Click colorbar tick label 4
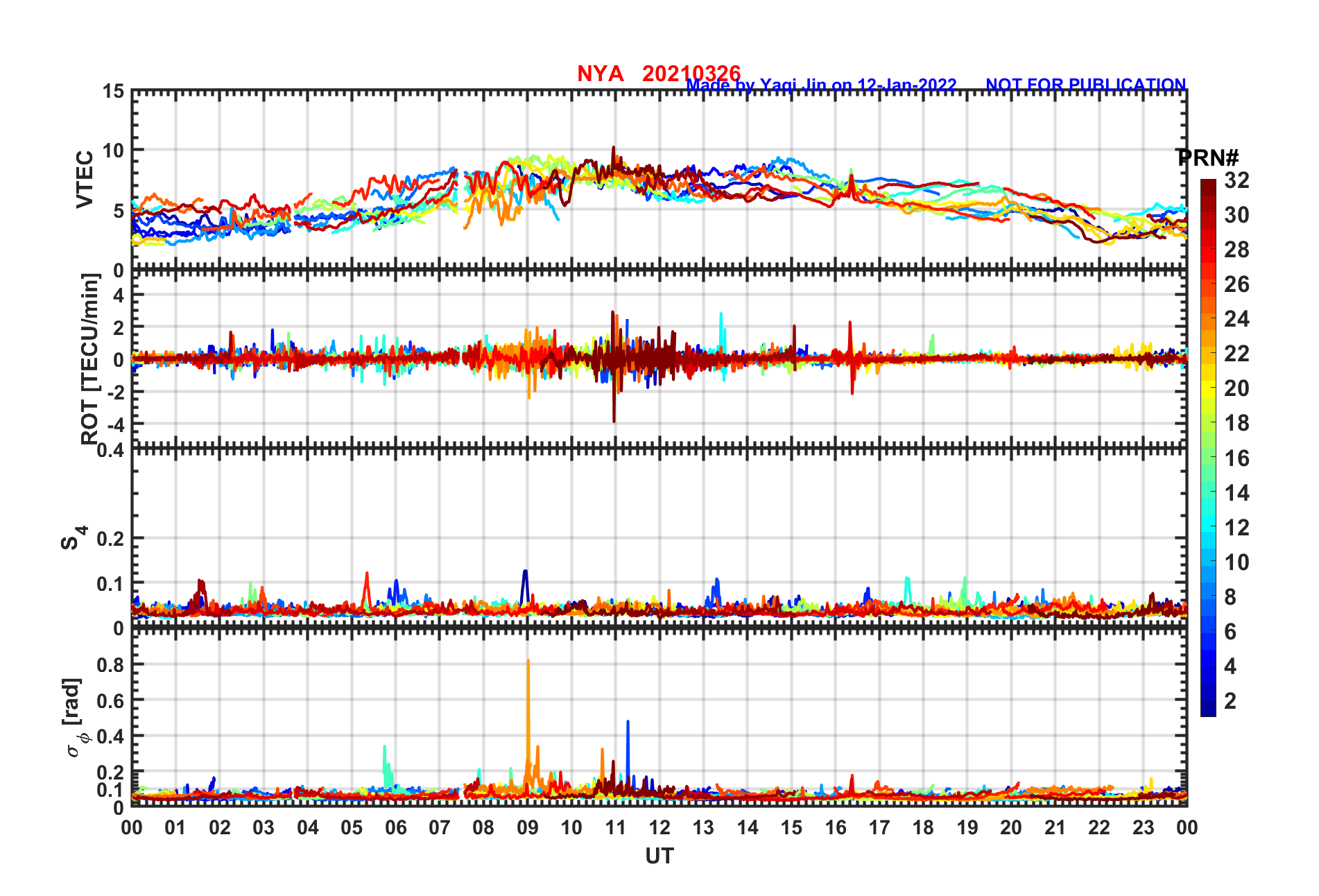This screenshot has height=896, width=1319. (x=1230, y=666)
